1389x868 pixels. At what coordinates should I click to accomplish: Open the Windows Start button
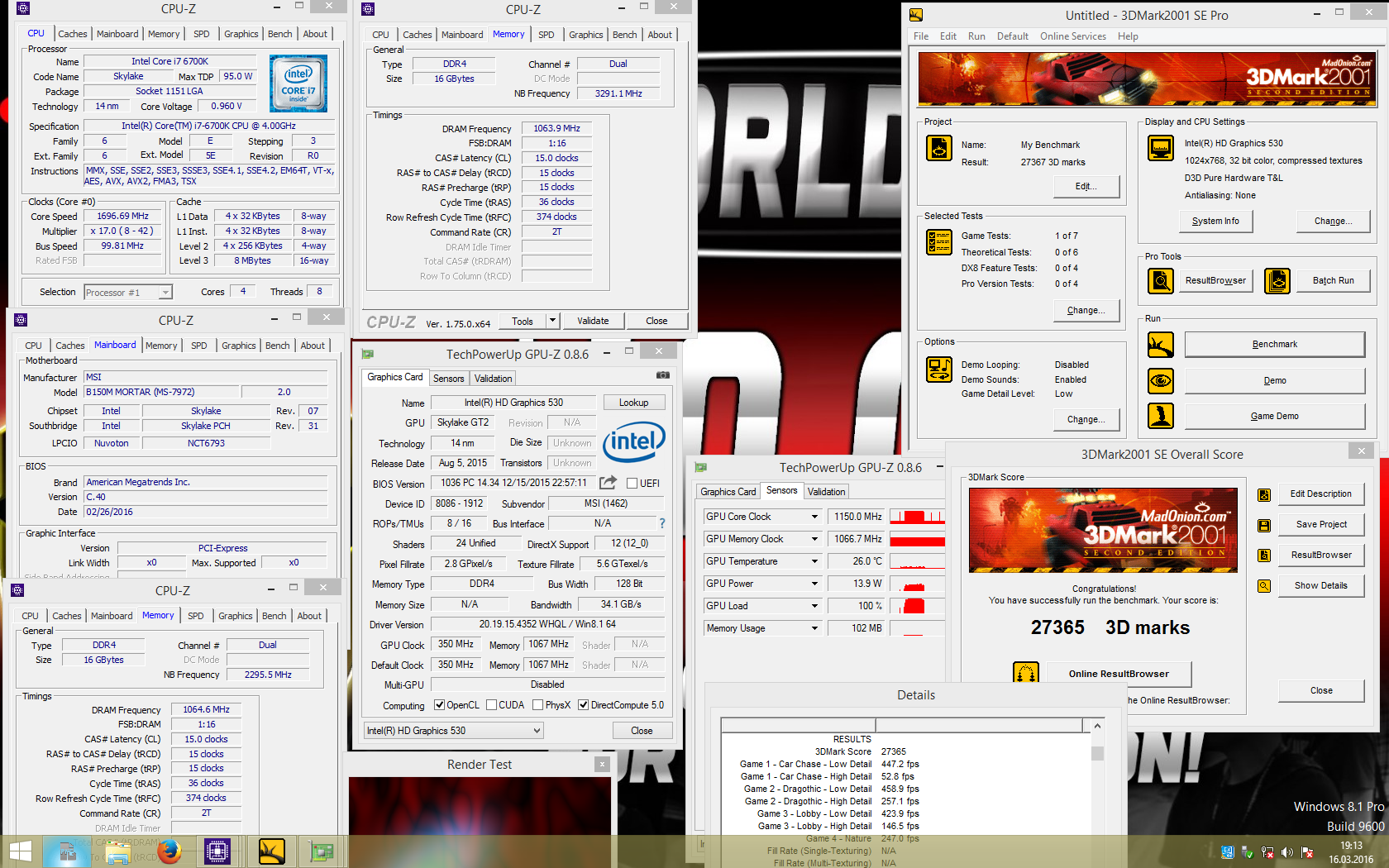[20, 851]
